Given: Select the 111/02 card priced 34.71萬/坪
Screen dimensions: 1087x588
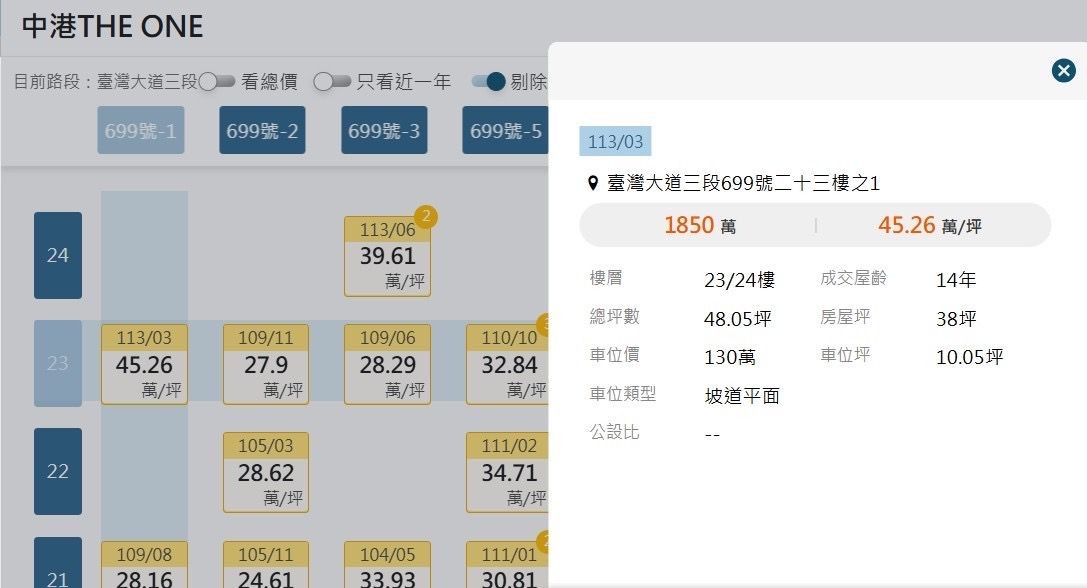Looking at the screenshot, I should (509, 472).
